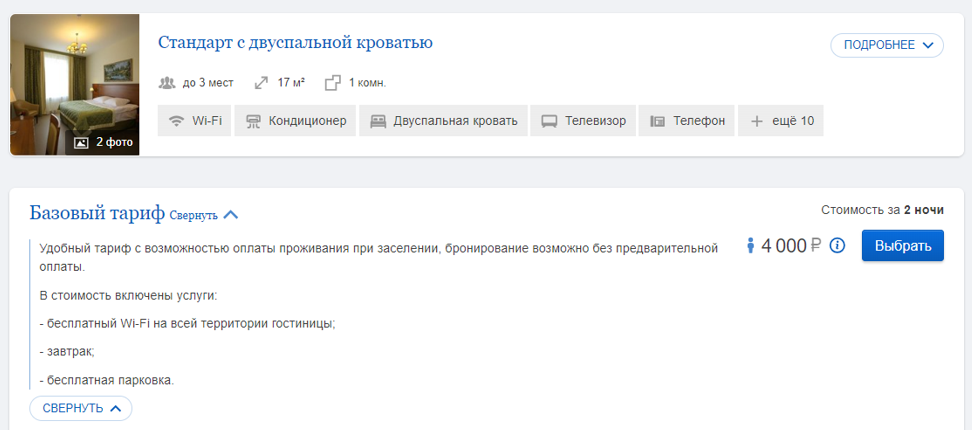Image resolution: width=972 pixels, height=430 pixels.
Task: Click 'Стоимость за 2 ночи' label
Action: 882,210
